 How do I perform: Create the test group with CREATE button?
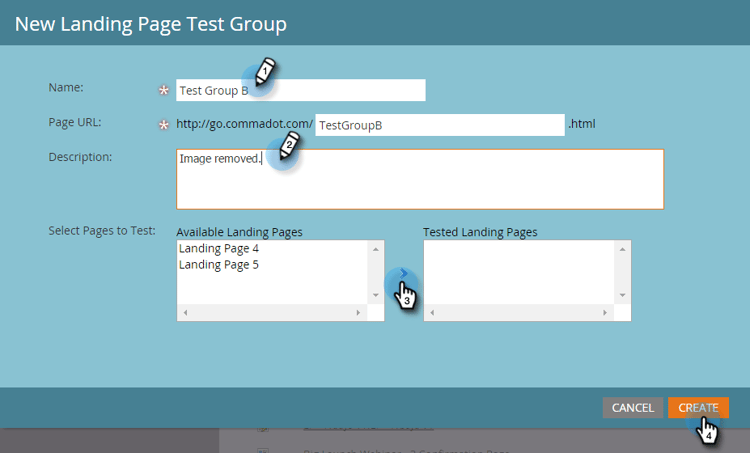[x=698, y=408]
